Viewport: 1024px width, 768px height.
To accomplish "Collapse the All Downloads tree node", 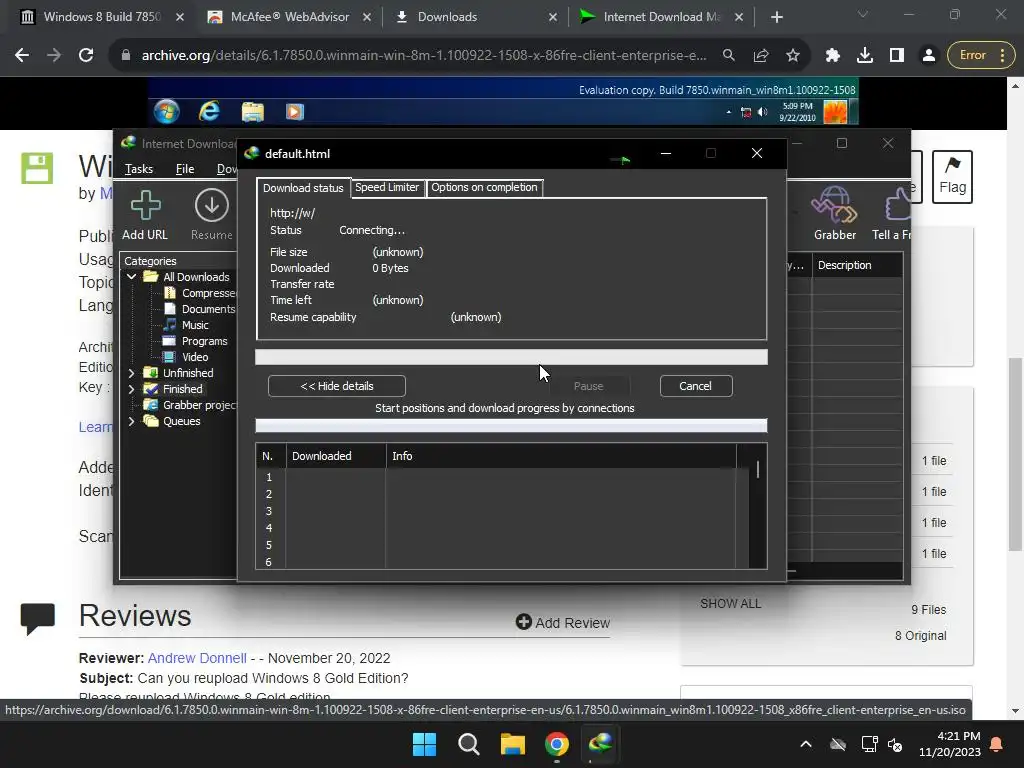I will (x=131, y=277).
